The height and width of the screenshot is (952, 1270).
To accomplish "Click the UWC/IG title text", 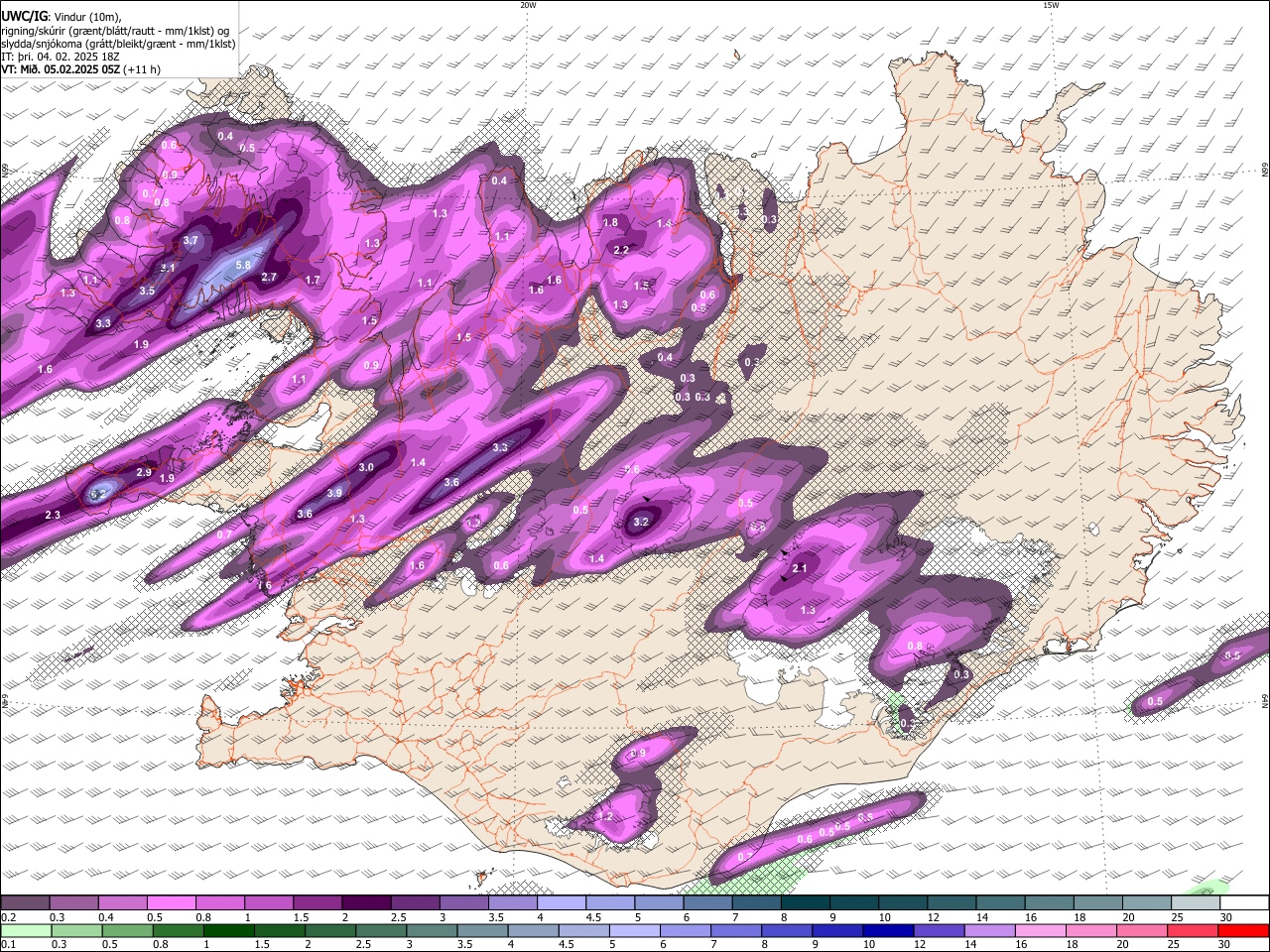I will [x=23, y=16].
